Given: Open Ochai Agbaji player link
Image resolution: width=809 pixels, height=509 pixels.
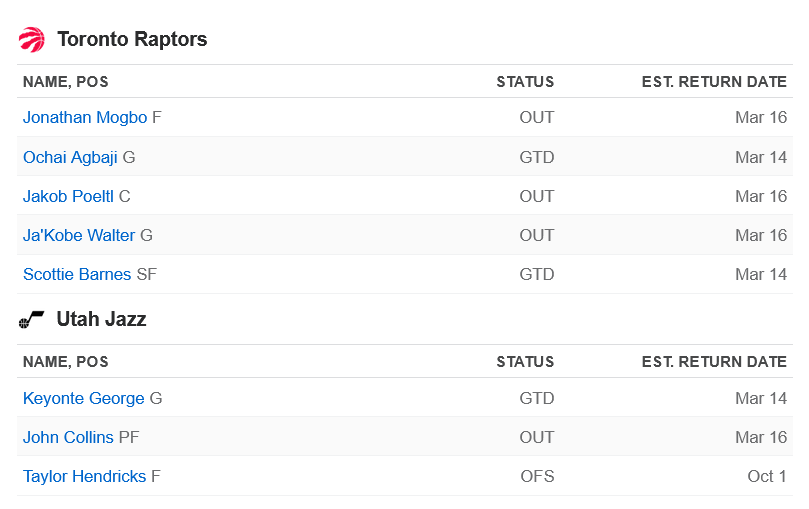Looking at the screenshot, I should tap(70, 157).
